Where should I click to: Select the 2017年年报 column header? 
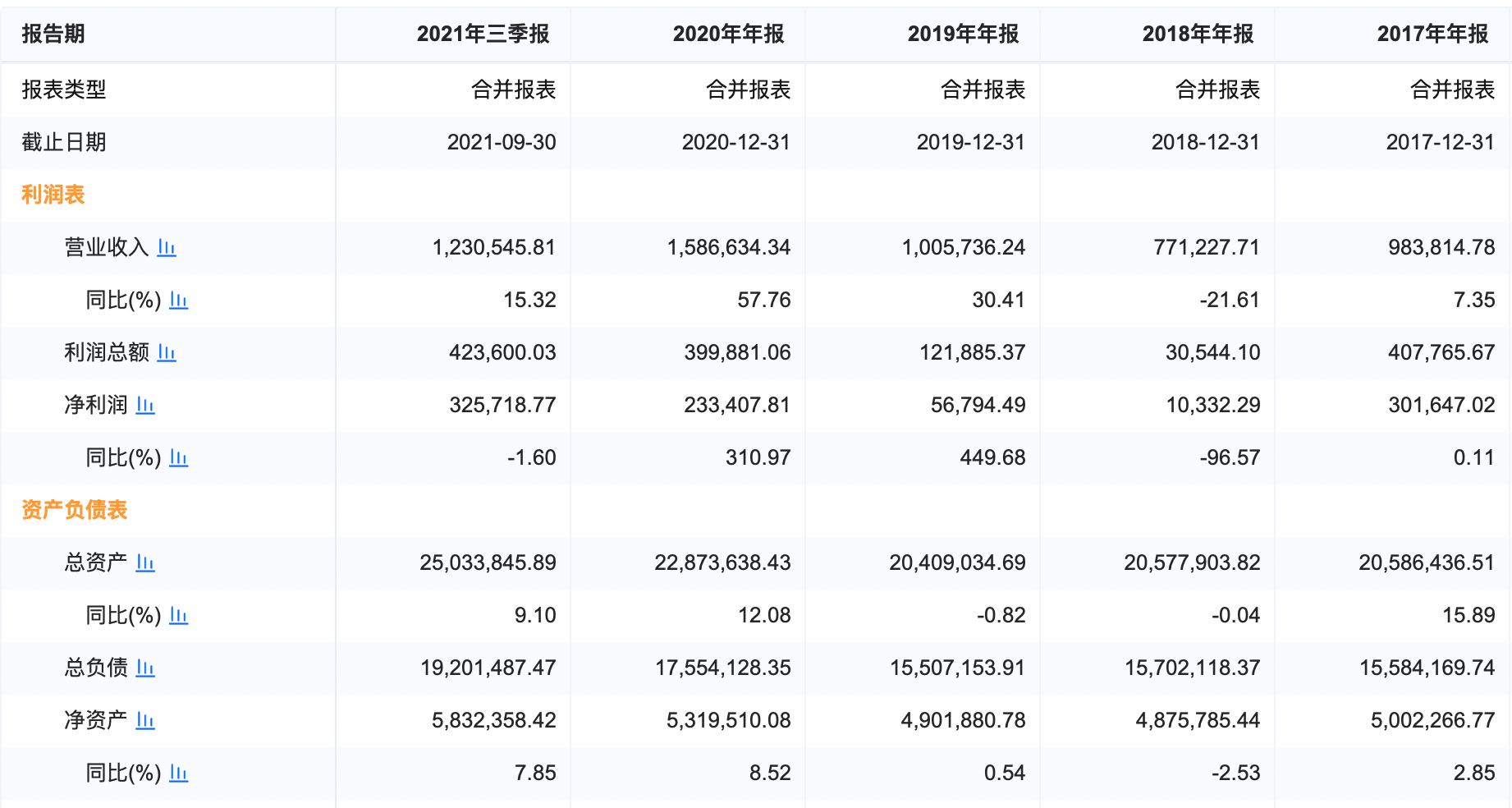[x=1432, y=34]
